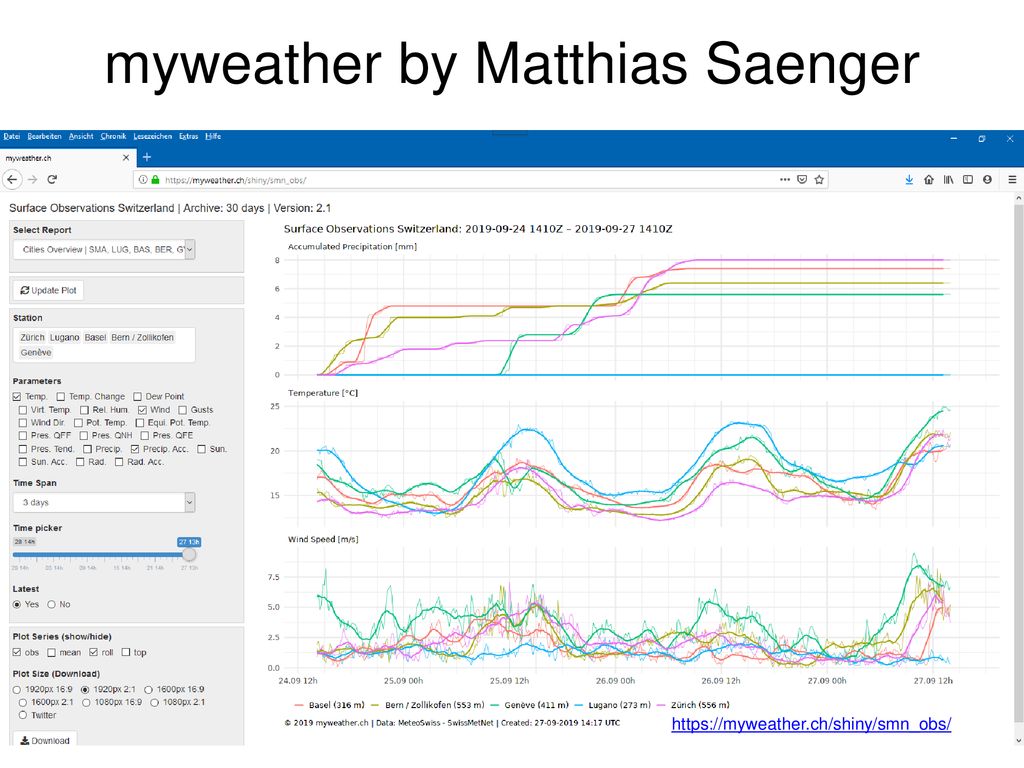
Task: Enable the Temp. Change checkbox
Action: pos(61,396)
